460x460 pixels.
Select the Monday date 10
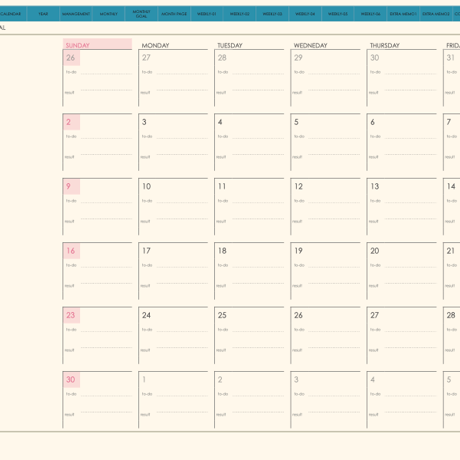(x=147, y=186)
